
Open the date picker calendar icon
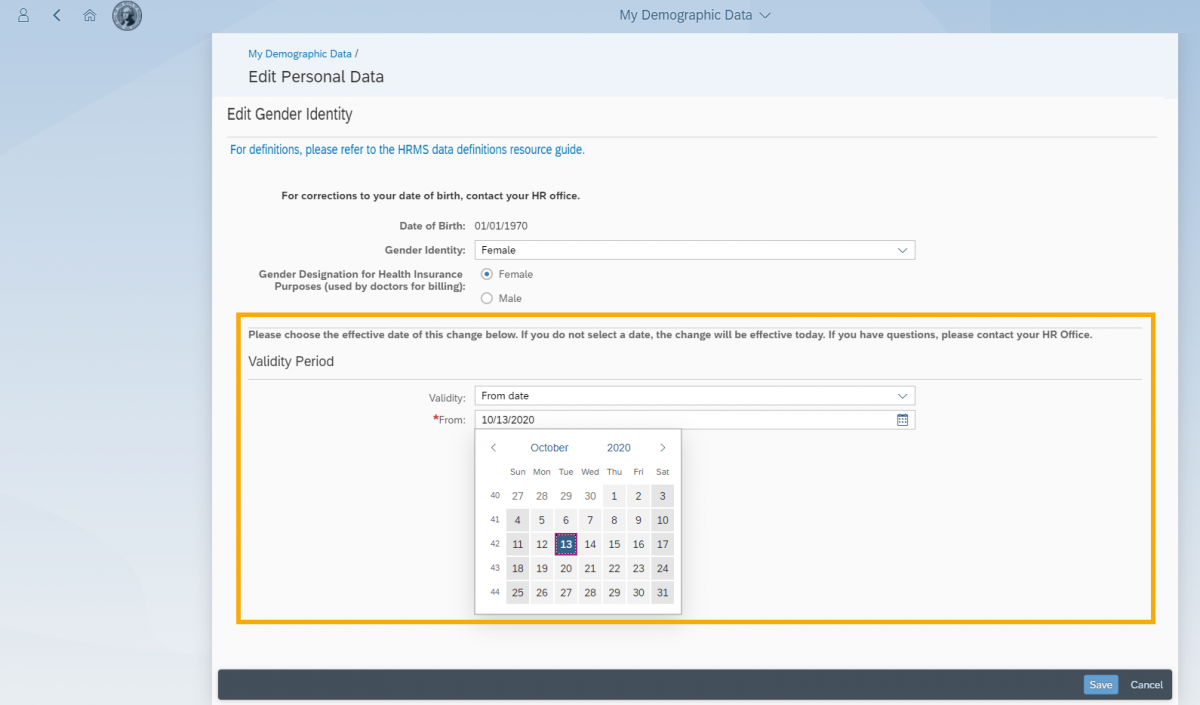point(903,419)
